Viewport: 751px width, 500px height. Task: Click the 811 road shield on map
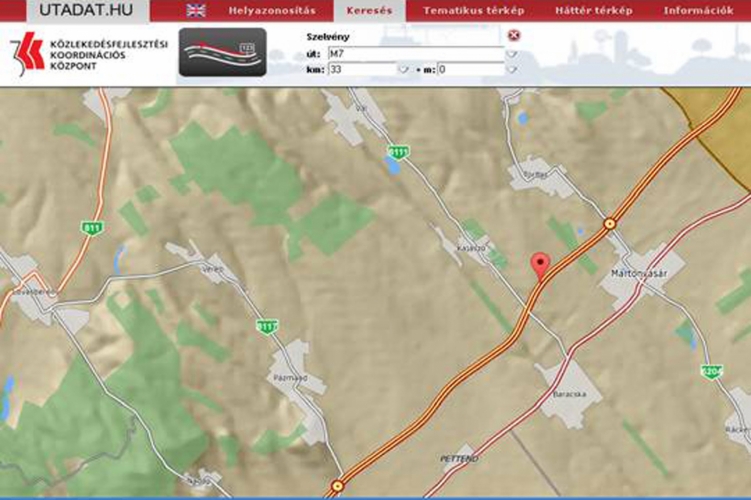click(x=93, y=228)
